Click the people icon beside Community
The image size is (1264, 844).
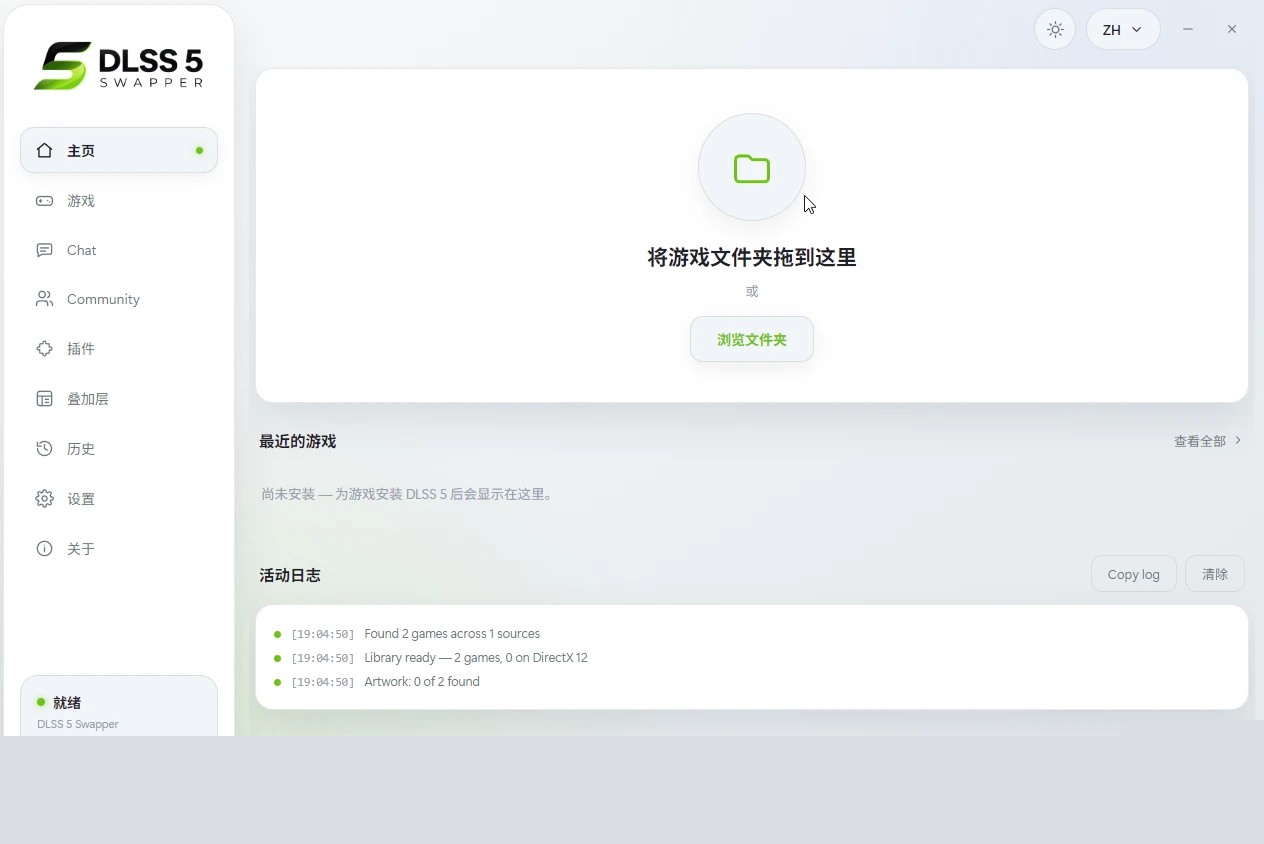[44, 299]
